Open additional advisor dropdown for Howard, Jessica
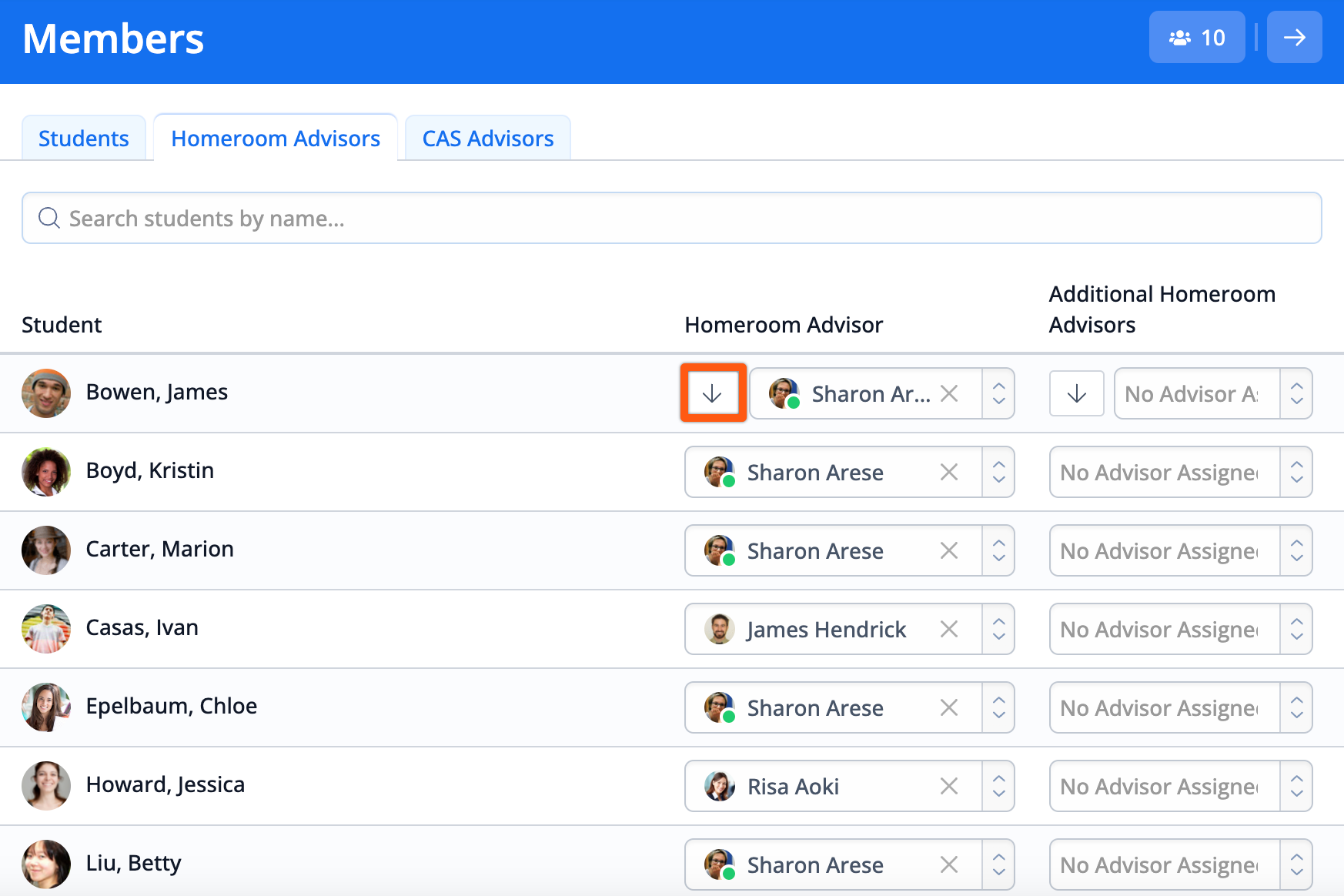Image resolution: width=1344 pixels, height=896 pixels. click(1296, 786)
